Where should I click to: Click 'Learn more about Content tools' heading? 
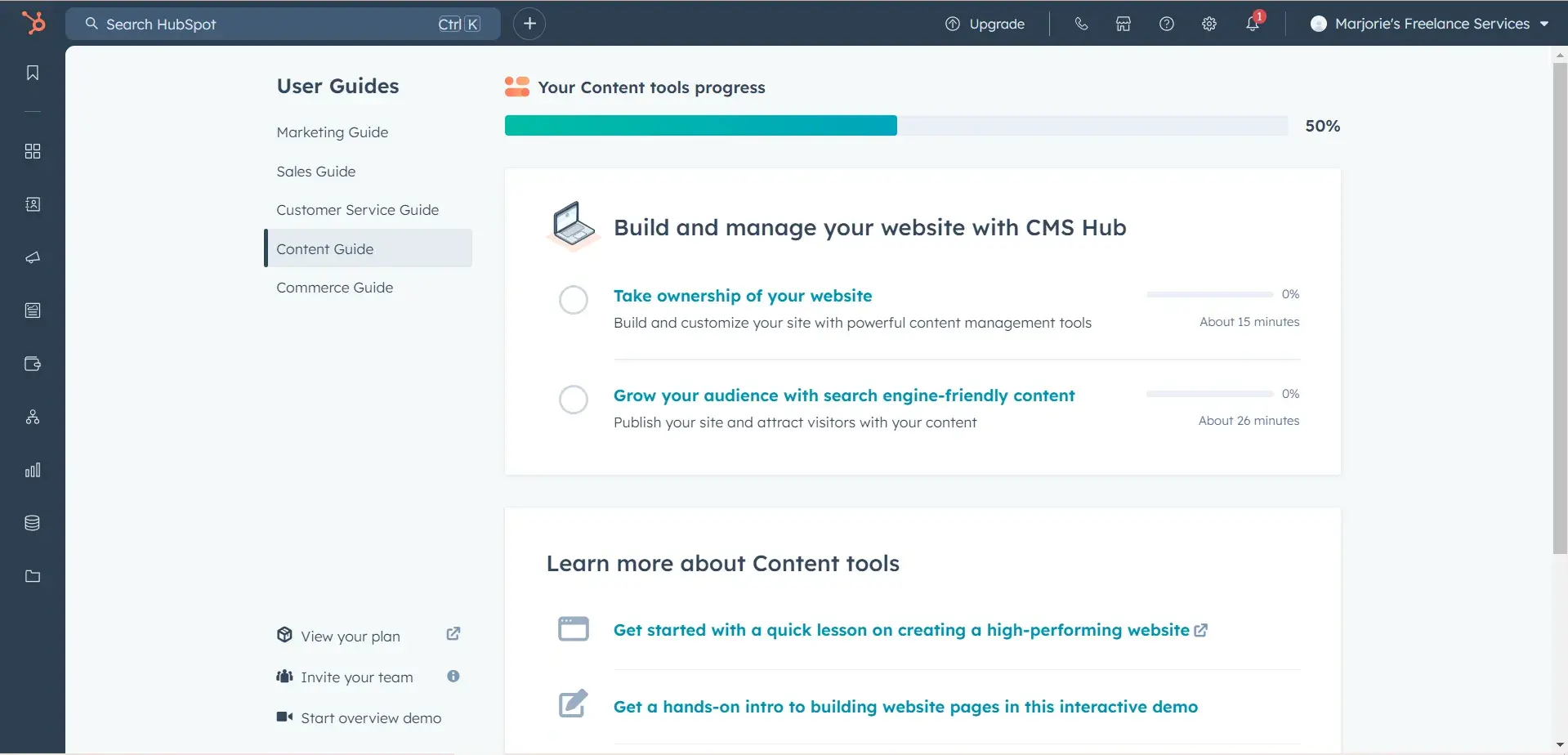(x=723, y=563)
